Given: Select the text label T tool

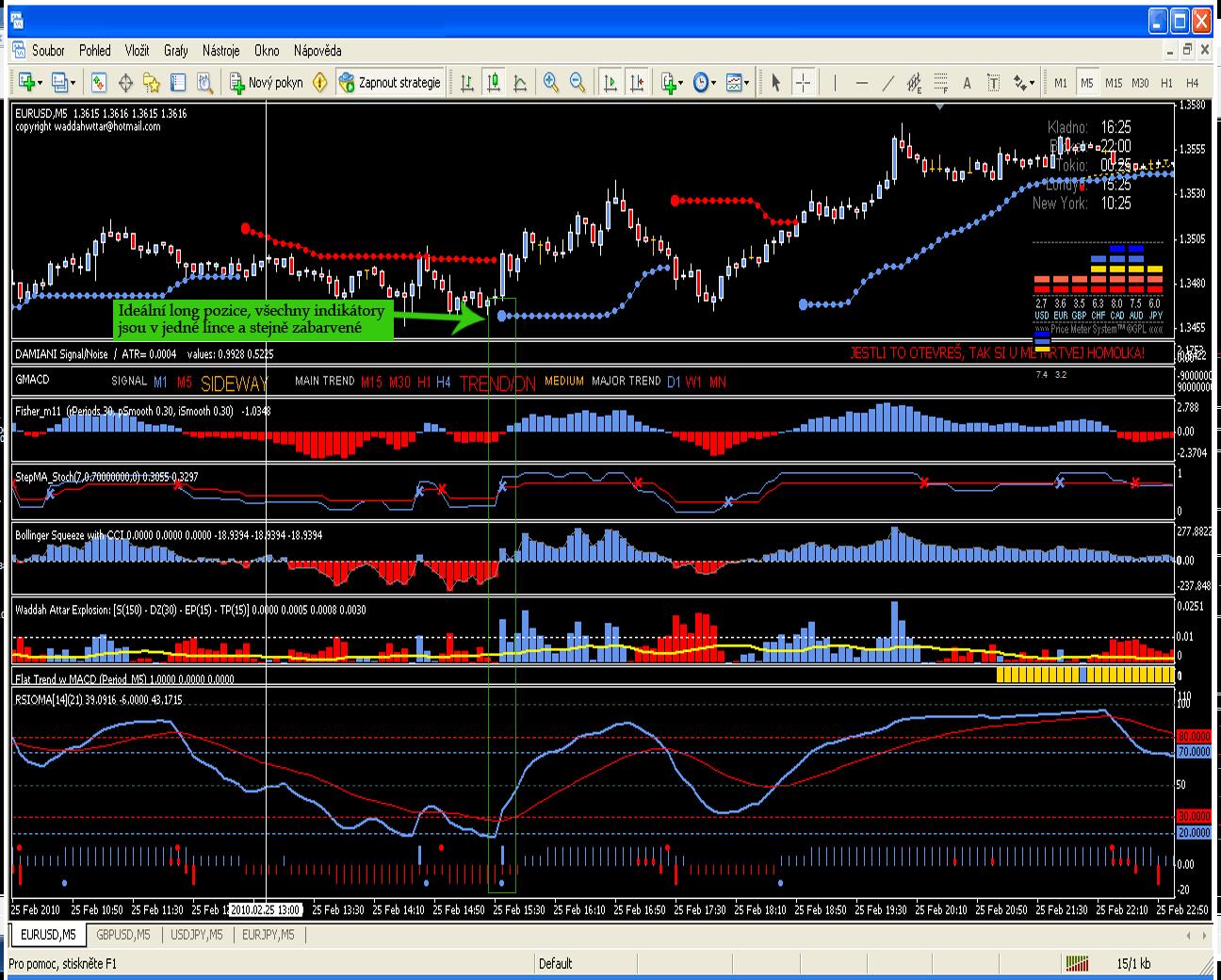Looking at the screenshot, I should tap(993, 83).
